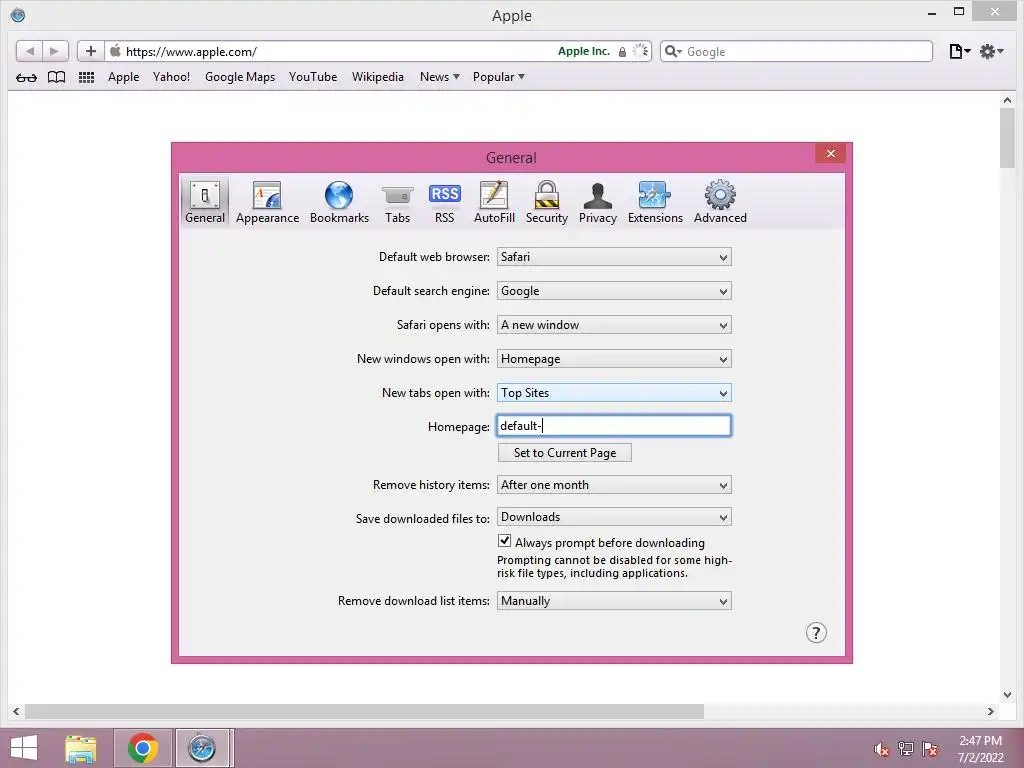Switch to the Bookmarks preferences tab

[x=339, y=202]
